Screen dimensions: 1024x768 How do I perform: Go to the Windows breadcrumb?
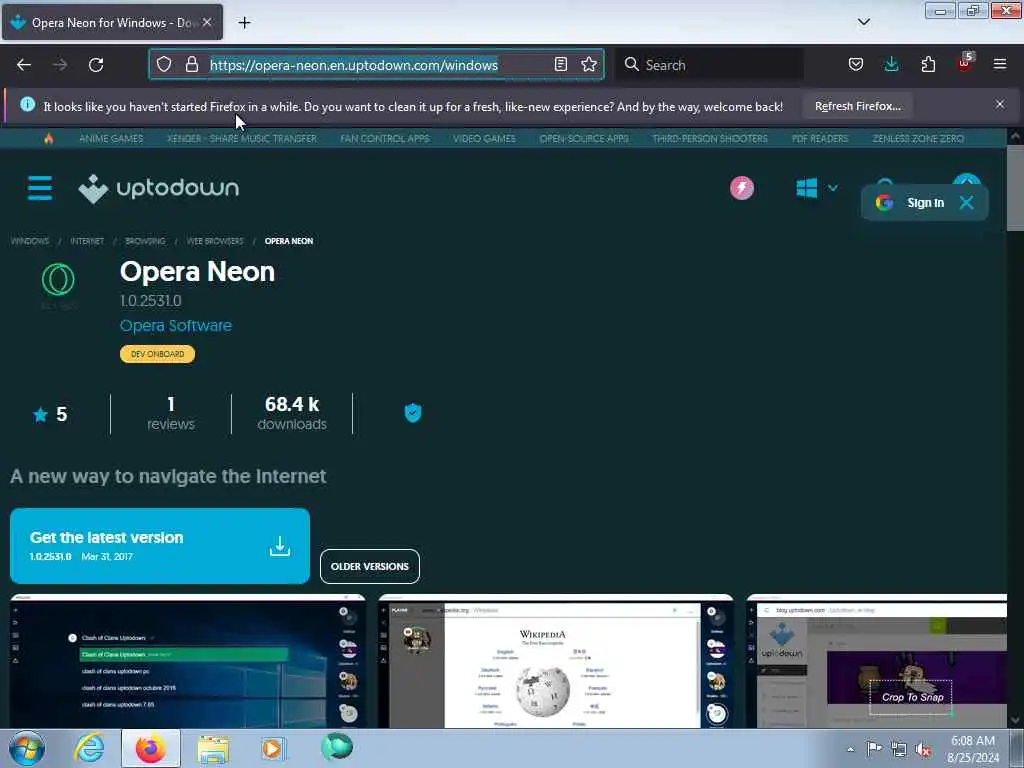(30, 241)
